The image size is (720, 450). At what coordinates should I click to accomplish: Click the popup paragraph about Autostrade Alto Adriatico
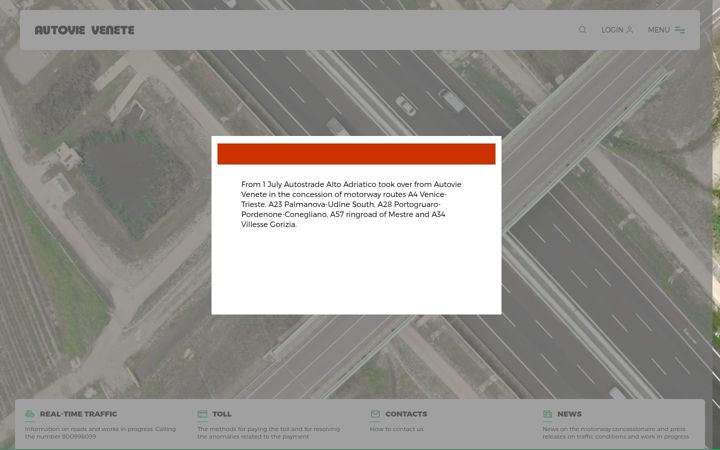(351, 204)
